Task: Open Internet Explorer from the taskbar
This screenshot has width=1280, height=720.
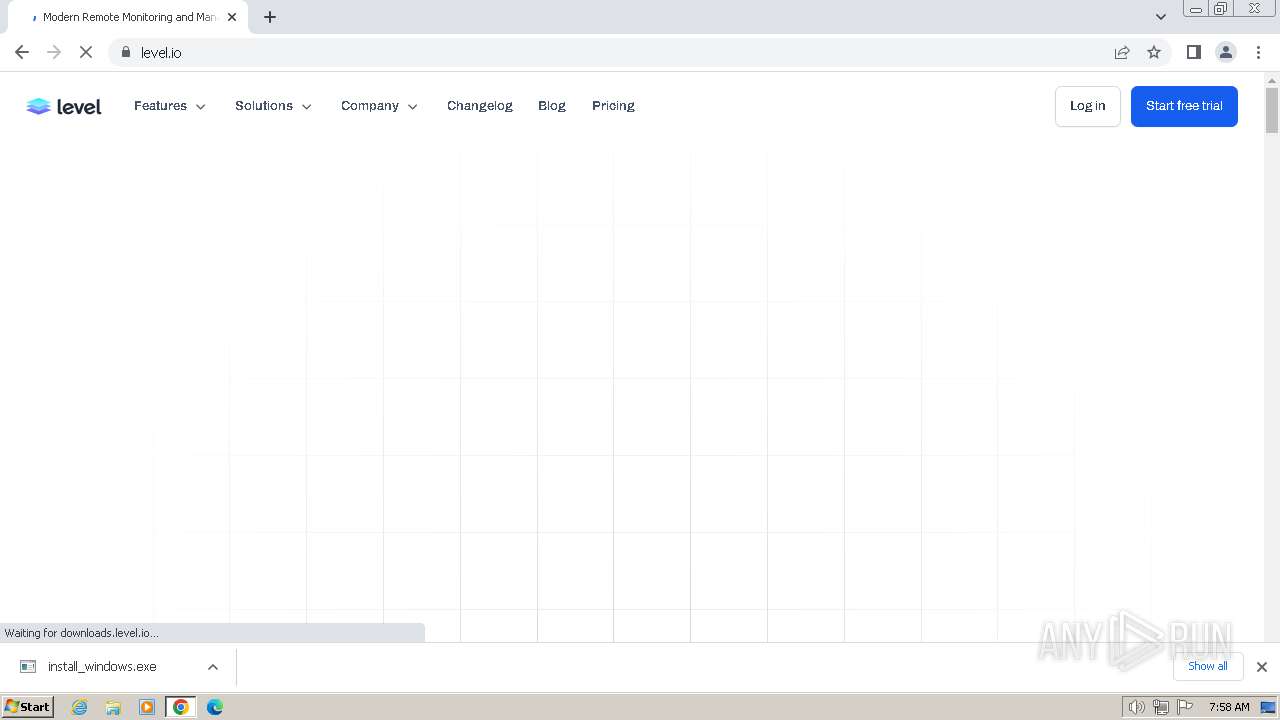Action: tap(80, 707)
